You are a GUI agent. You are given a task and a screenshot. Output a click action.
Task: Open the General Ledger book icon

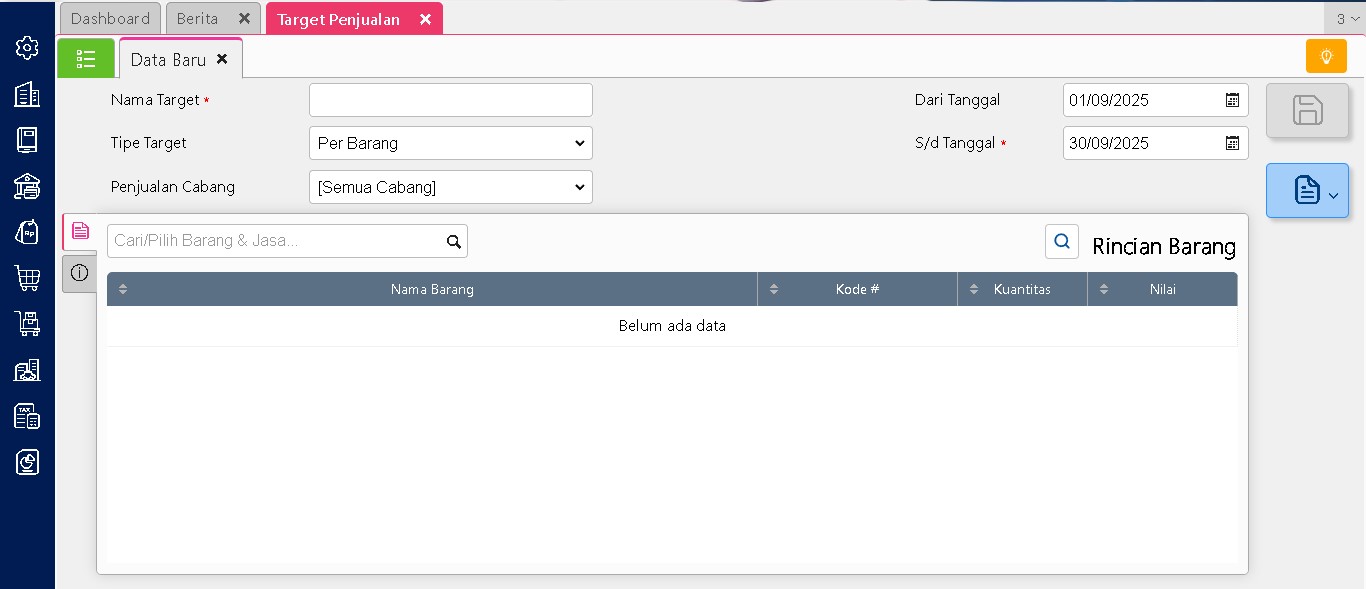coord(27,140)
